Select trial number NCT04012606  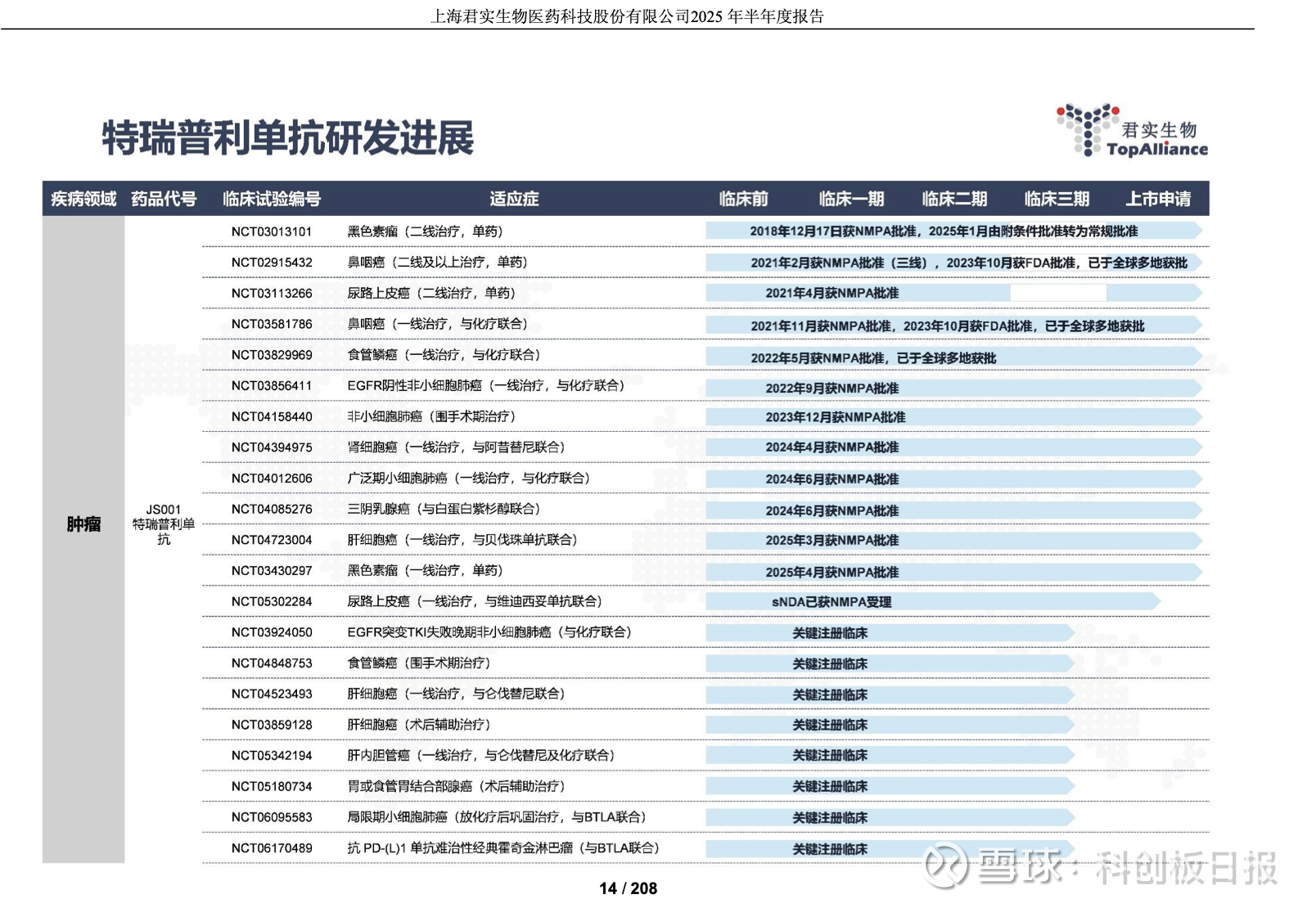point(272,478)
